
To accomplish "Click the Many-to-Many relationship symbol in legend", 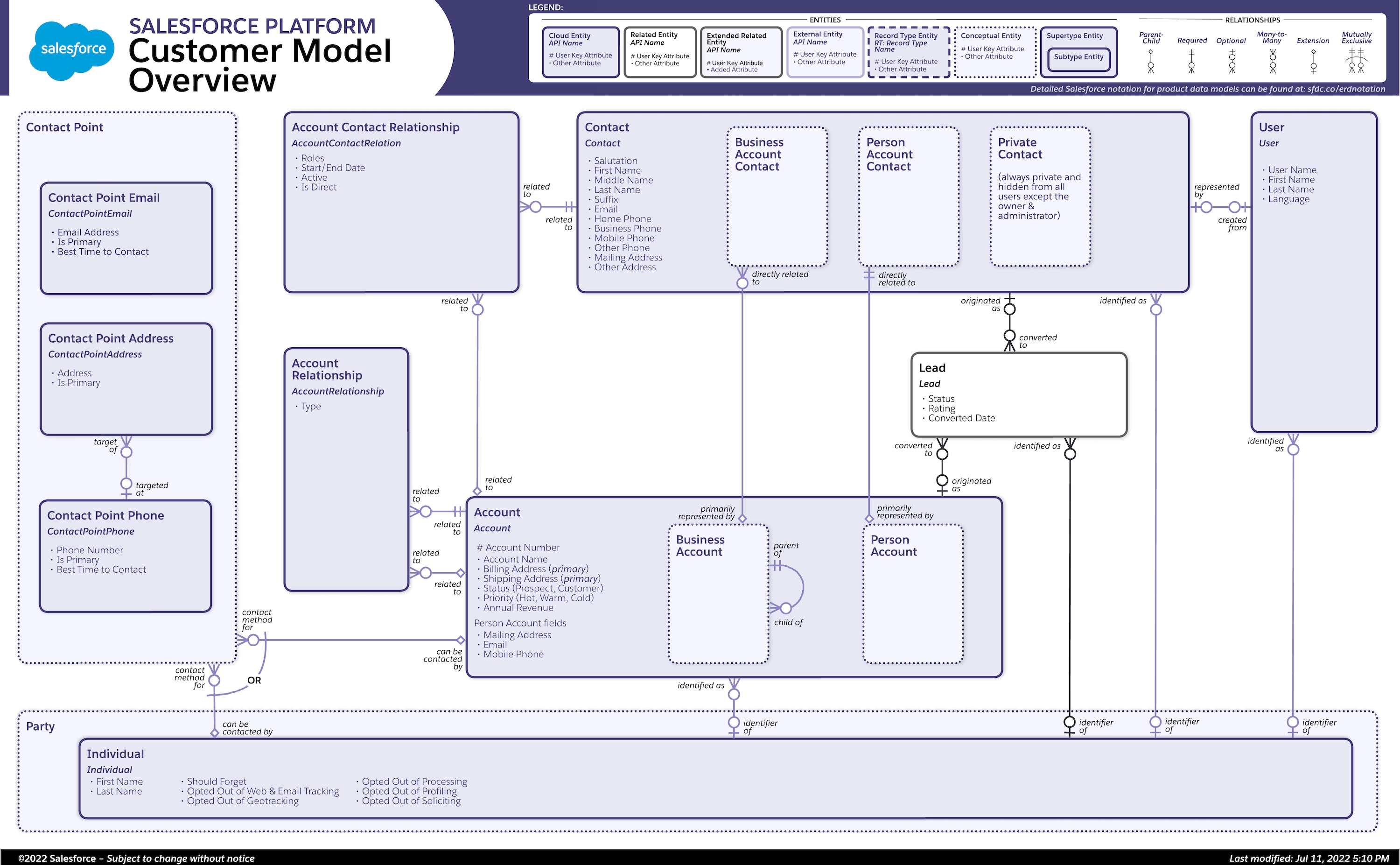I will pyautogui.click(x=1273, y=61).
